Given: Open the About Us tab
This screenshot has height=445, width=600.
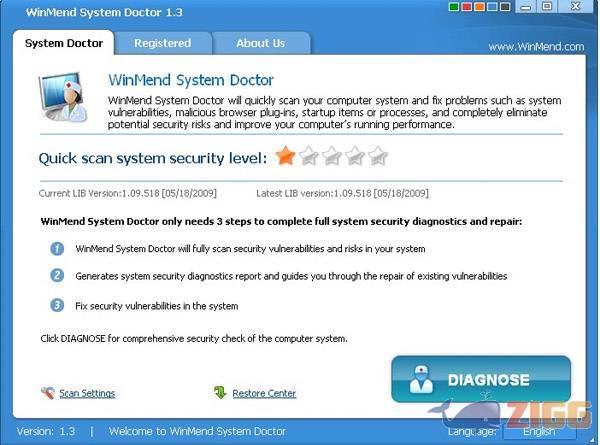Looking at the screenshot, I should pos(261,43).
